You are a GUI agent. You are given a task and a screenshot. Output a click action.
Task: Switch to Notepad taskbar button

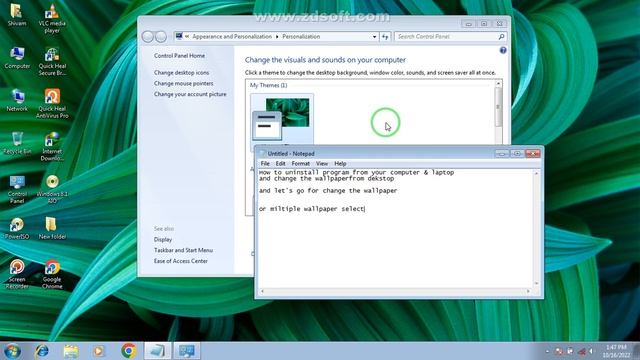158,351
